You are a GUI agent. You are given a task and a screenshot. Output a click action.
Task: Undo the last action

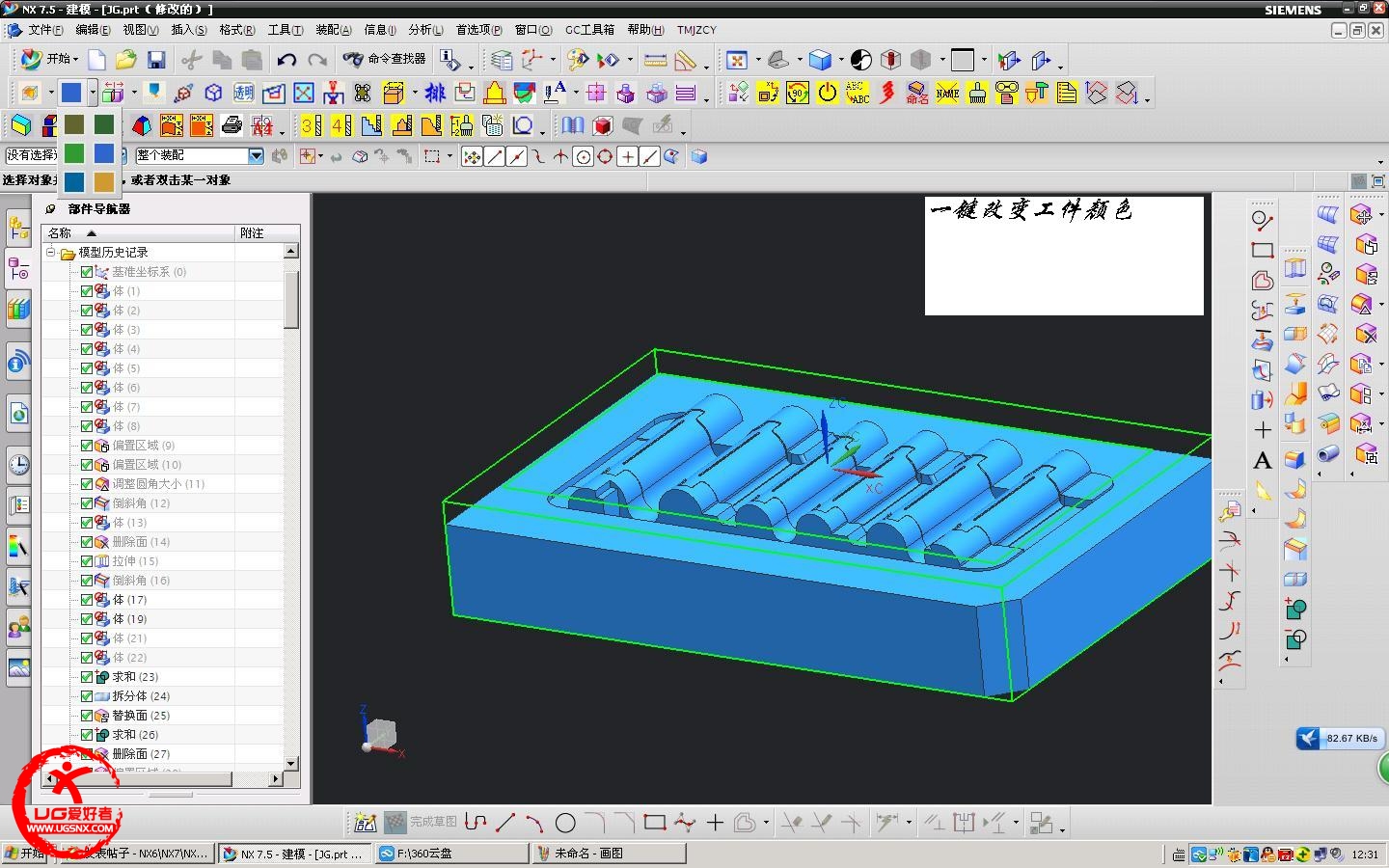click(x=286, y=60)
